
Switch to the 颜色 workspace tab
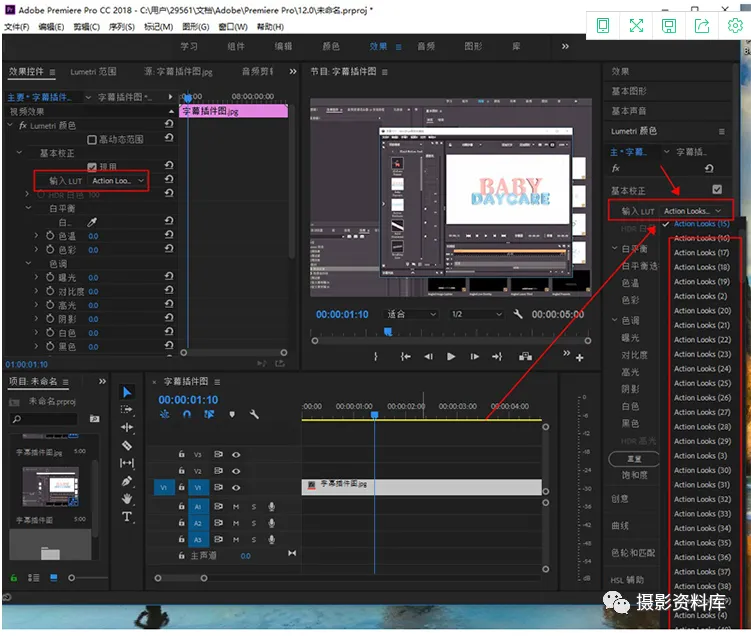click(x=331, y=46)
